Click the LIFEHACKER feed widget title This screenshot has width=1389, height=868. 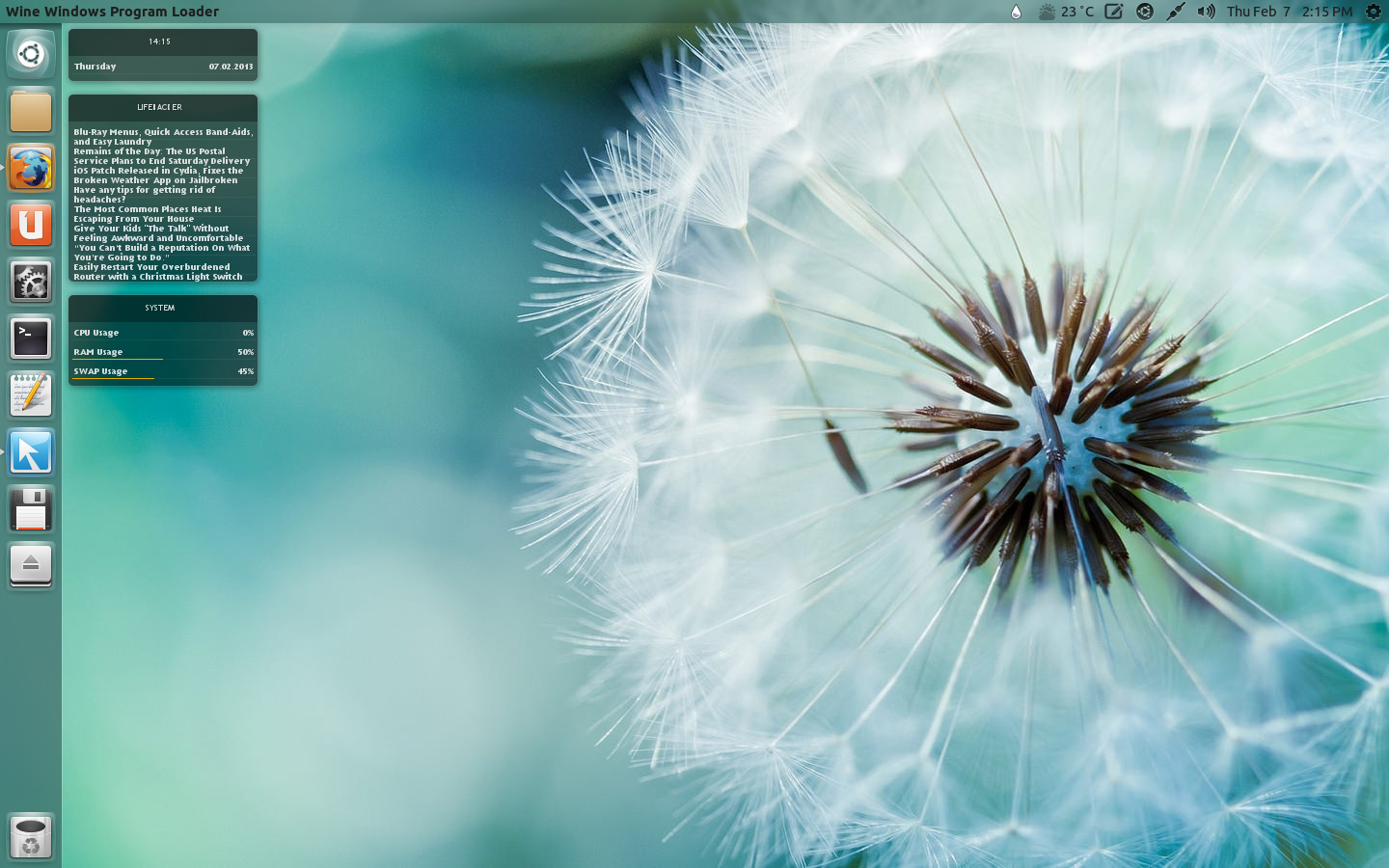[x=160, y=107]
